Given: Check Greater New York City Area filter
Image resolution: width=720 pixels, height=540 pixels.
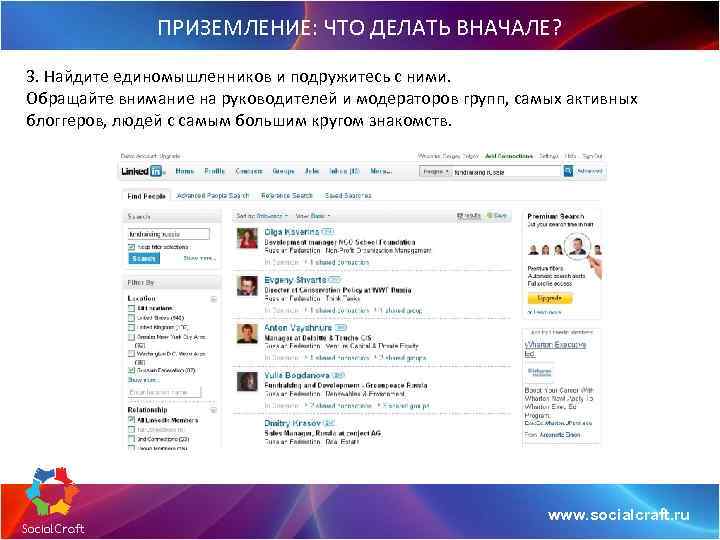Looking at the screenshot, I should pos(131,337).
